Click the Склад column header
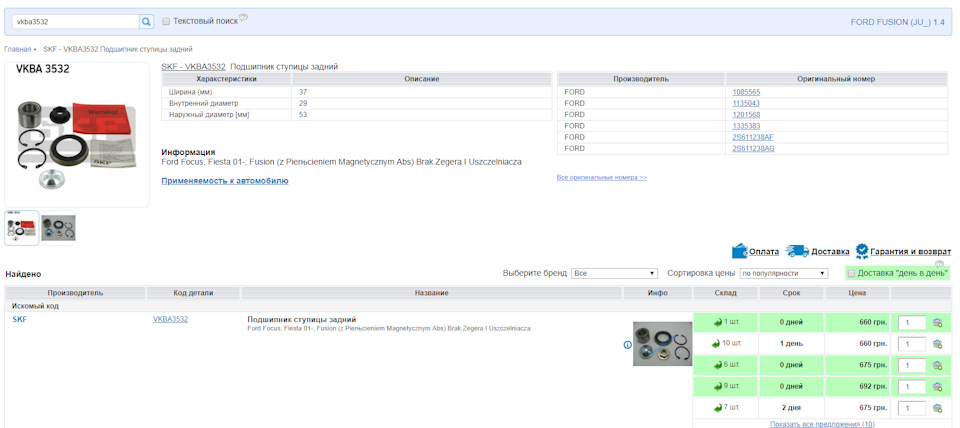Viewport: 960px width, 428px height. pyautogui.click(x=726, y=293)
